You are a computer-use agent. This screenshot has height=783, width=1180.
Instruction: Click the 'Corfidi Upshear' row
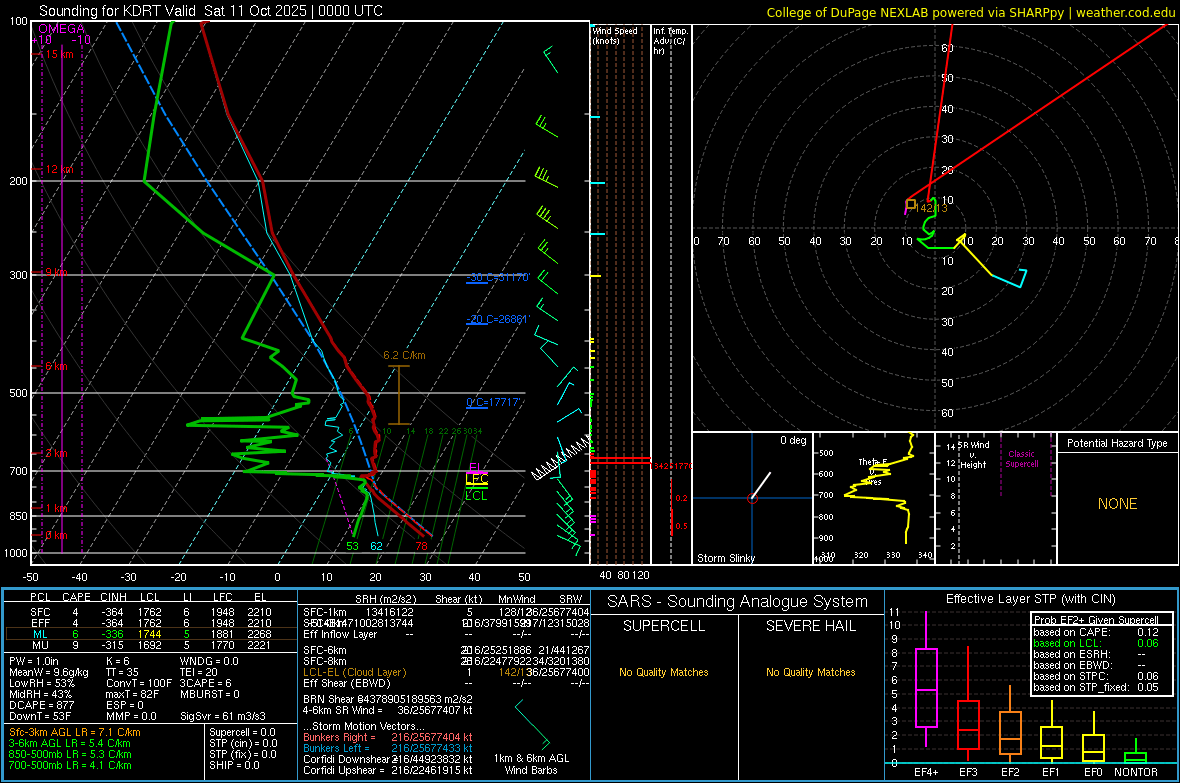point(388,770)
